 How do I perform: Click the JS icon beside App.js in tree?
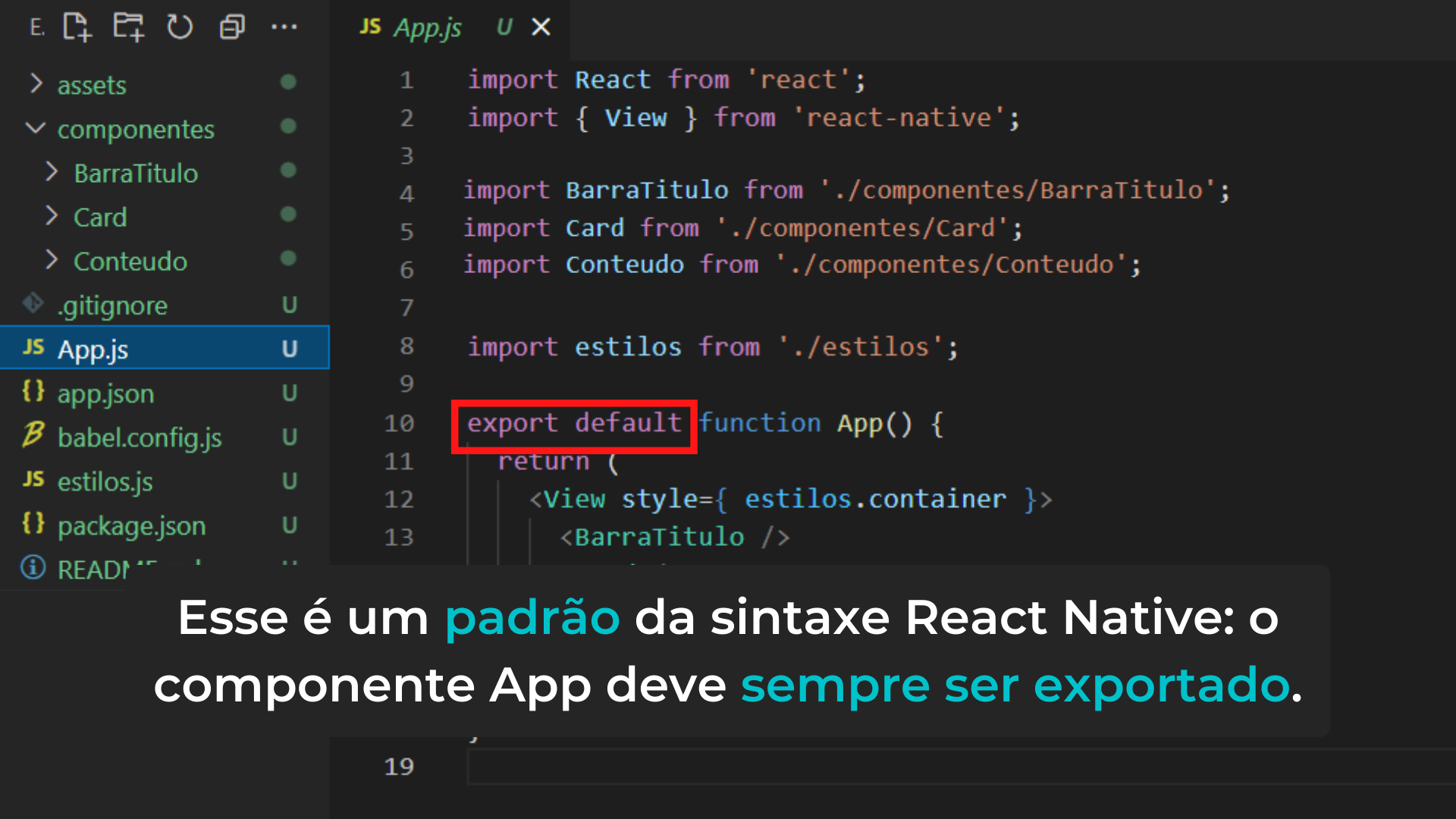(33, 347)
